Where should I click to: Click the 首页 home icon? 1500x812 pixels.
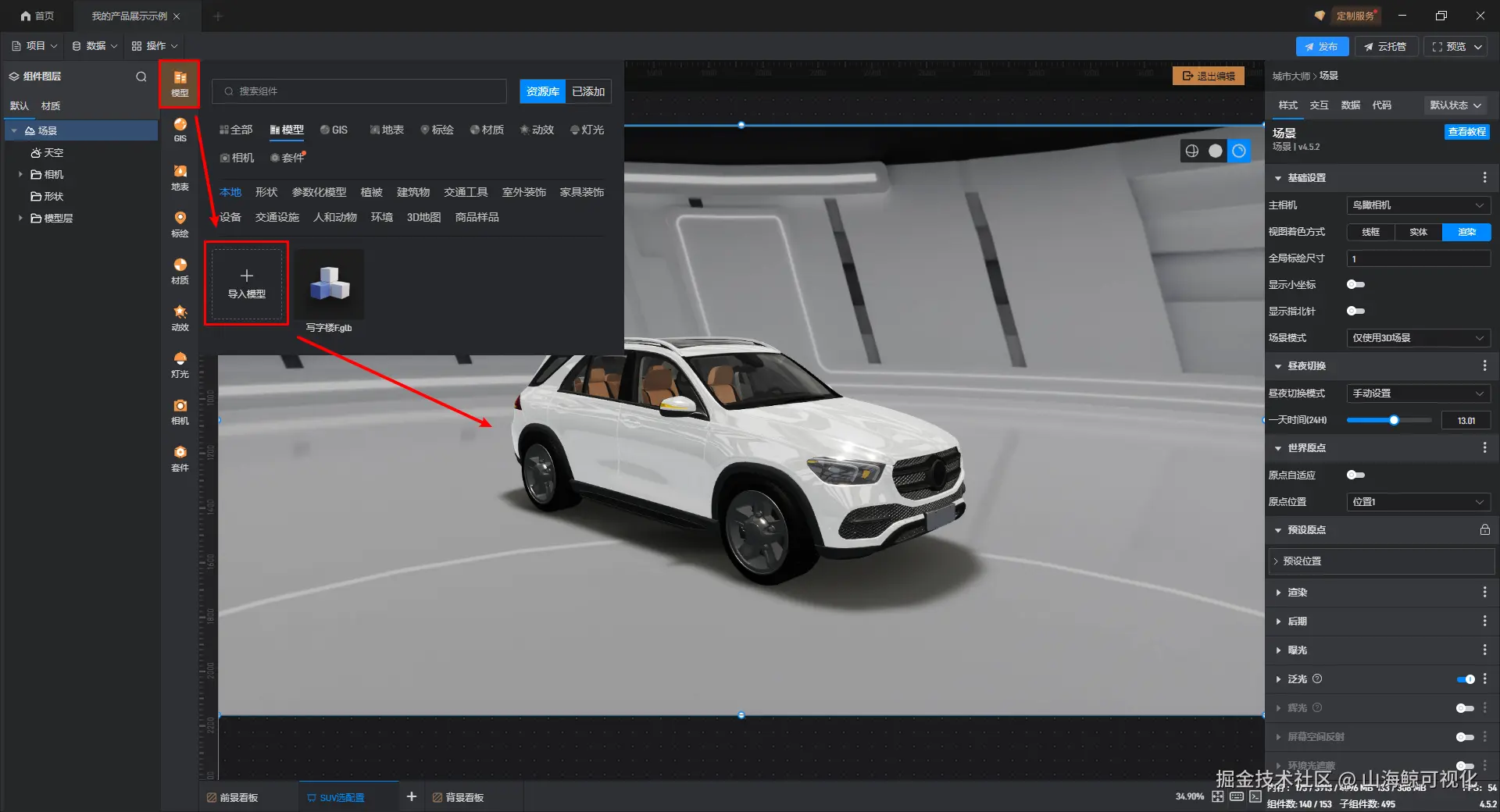(x=26, y=16)
